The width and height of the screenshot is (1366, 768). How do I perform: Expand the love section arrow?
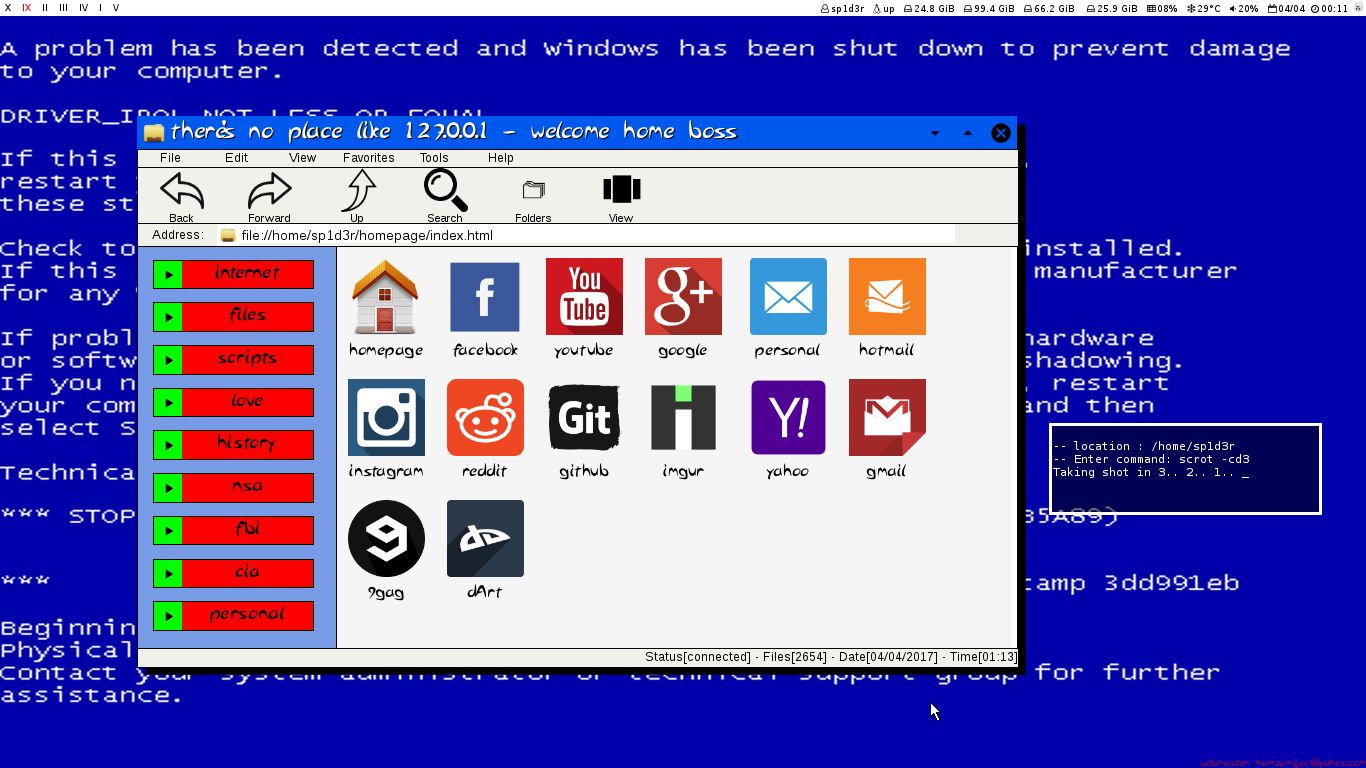pos(168,402)
